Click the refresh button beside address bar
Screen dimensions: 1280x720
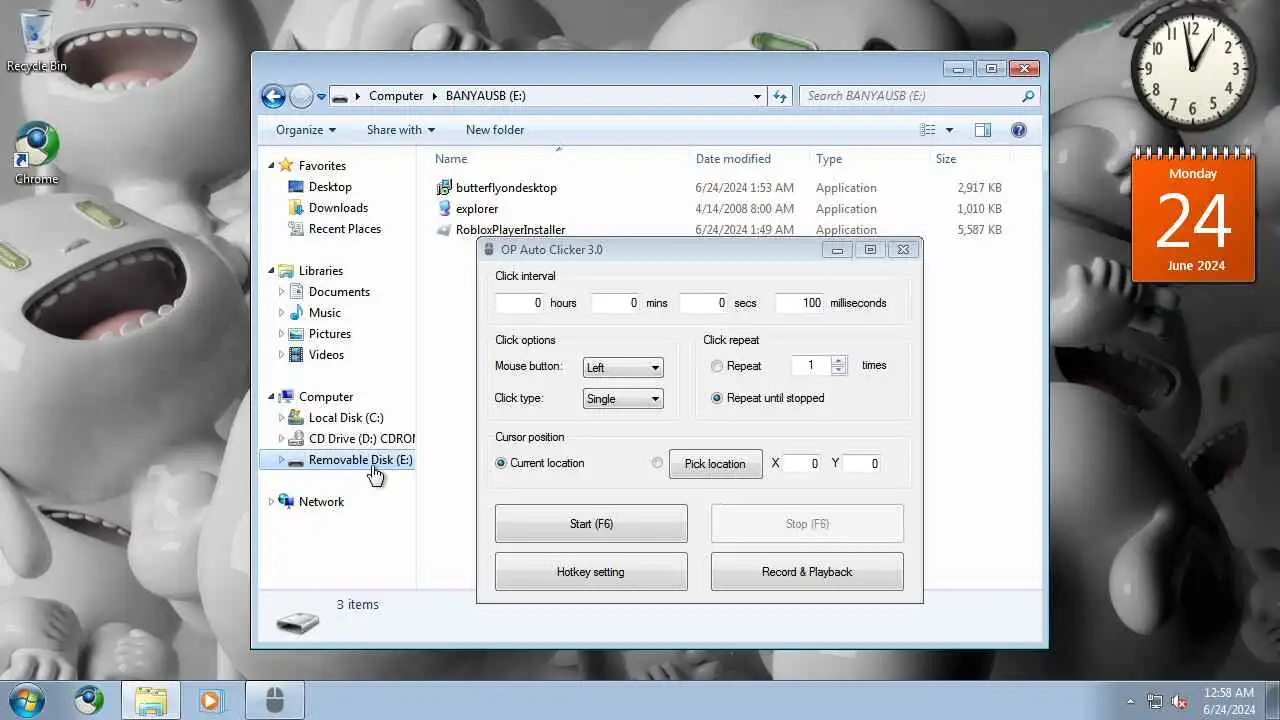point(780,96)
